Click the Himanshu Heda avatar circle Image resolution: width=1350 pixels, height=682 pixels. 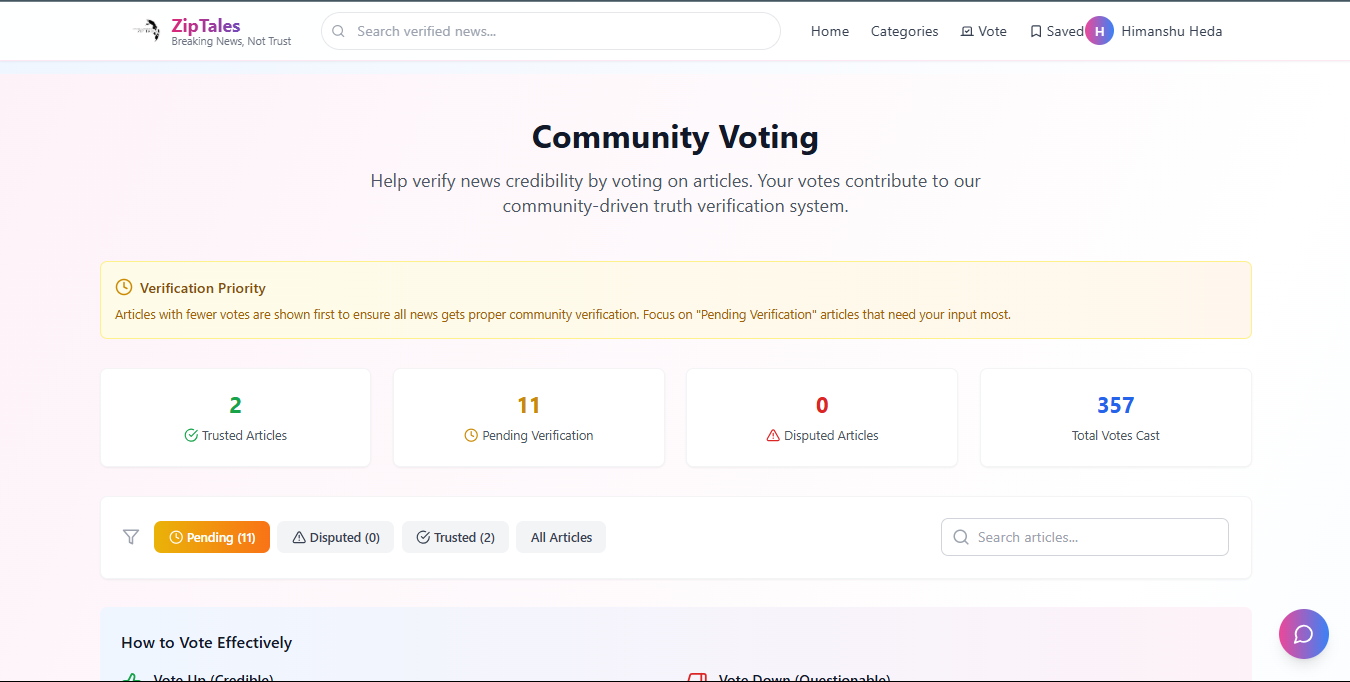pyautogui.click(x=1099, y=31)
